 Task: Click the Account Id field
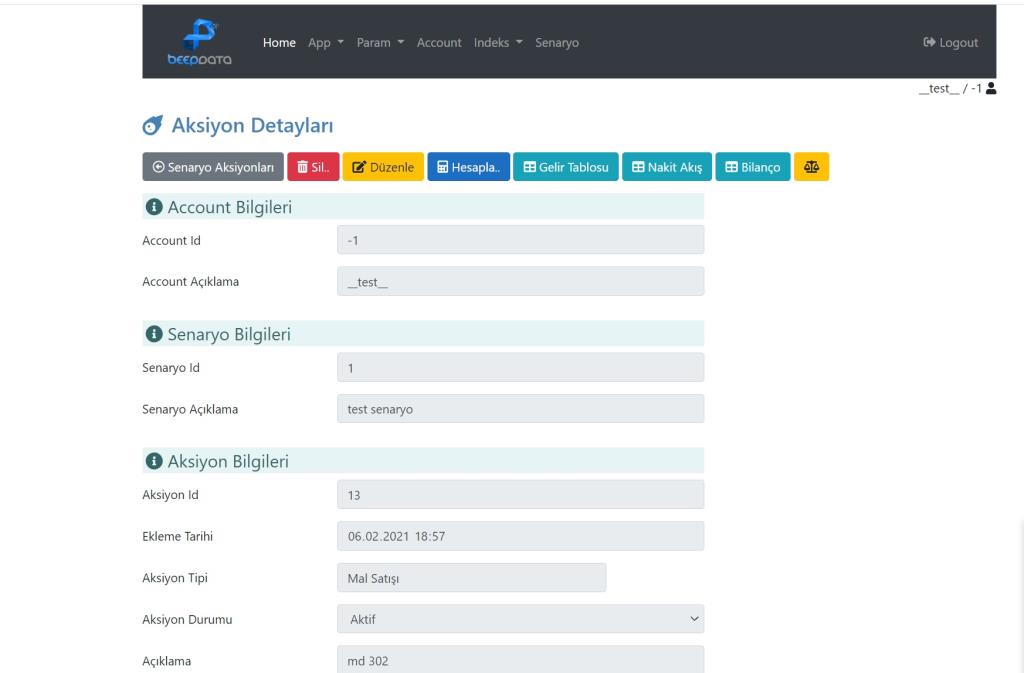(520, 240)
